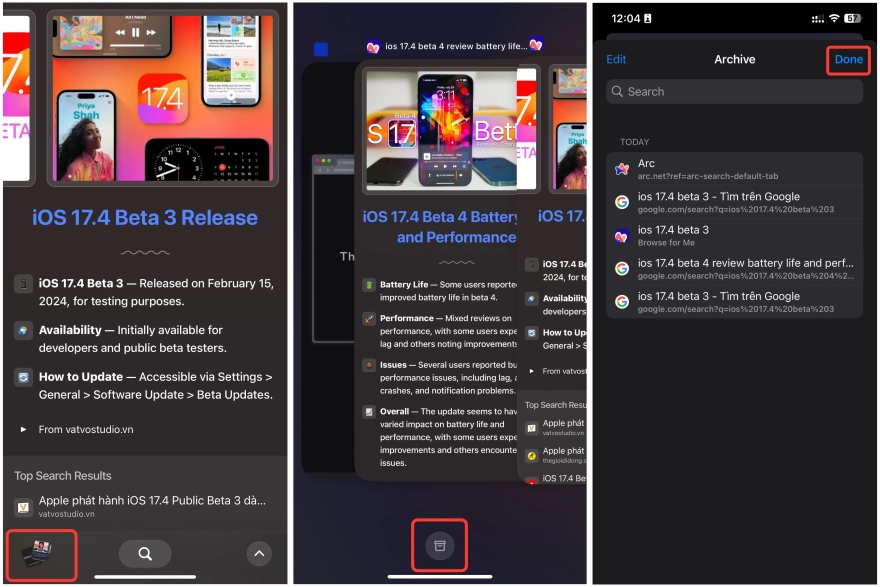
Task: Click the Arc logo icon in archive list
Action: (622, 169)
